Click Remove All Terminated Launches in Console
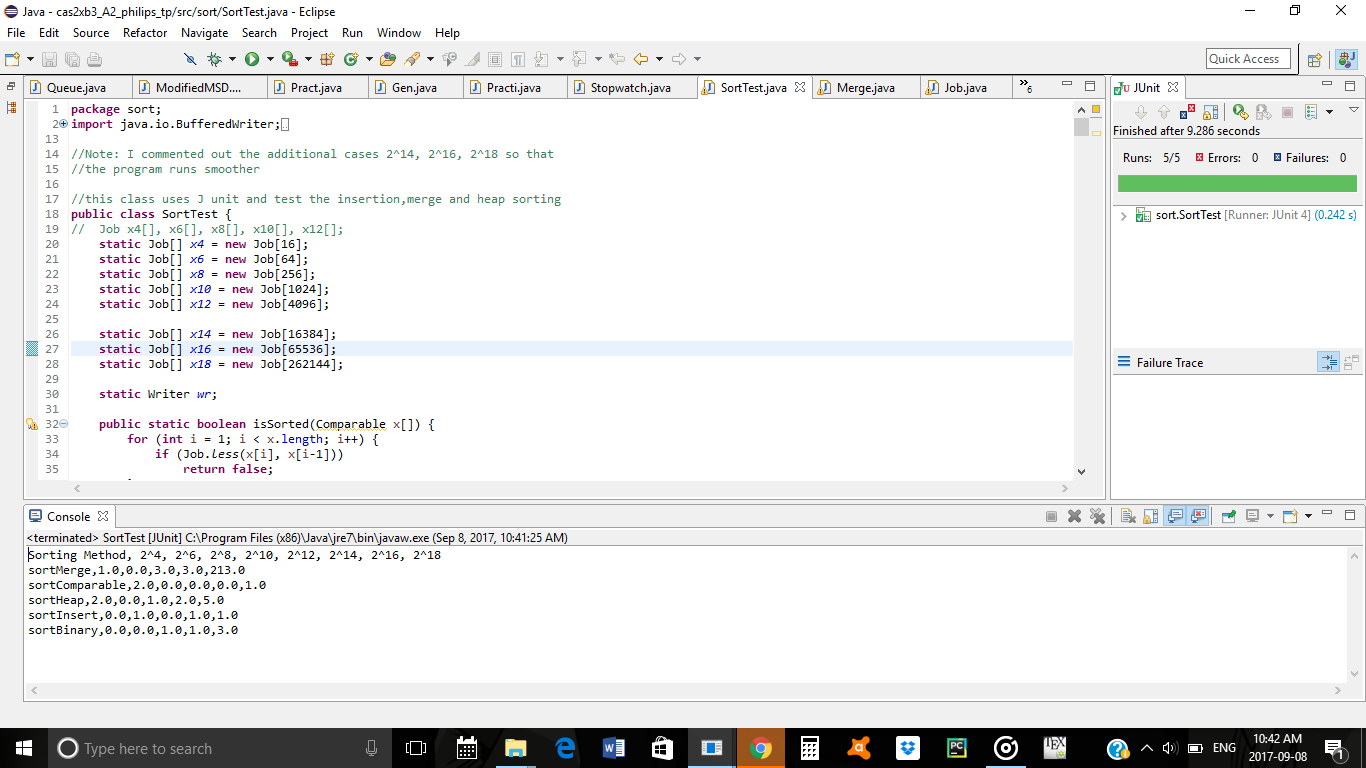Image resolution: width=1366 pixels, height=768 pixels. [x=1097, y=516]
